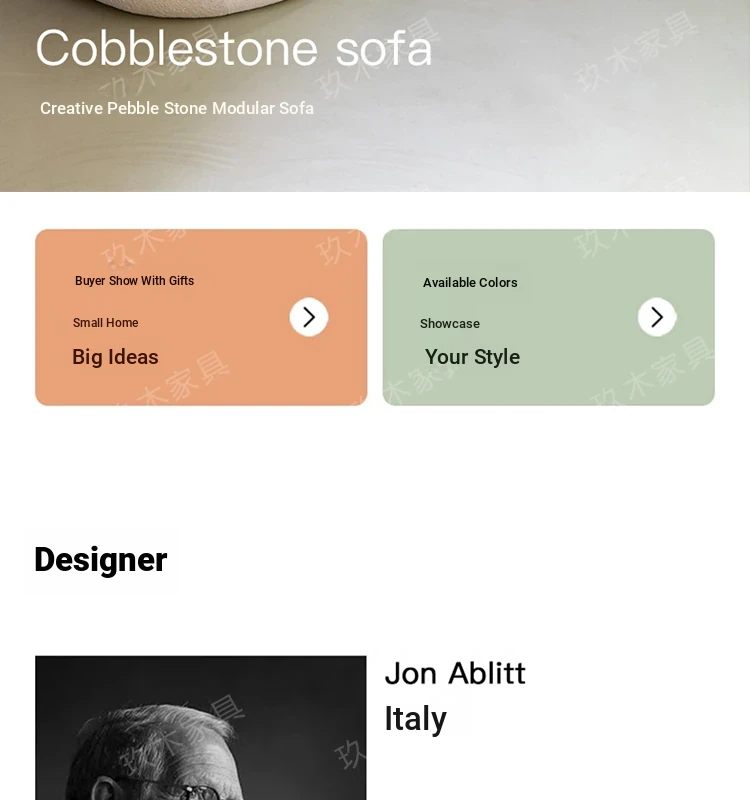The image size is (750, 800).
Task: Click the Cobblestone sofa title
Action: (234, 48)
